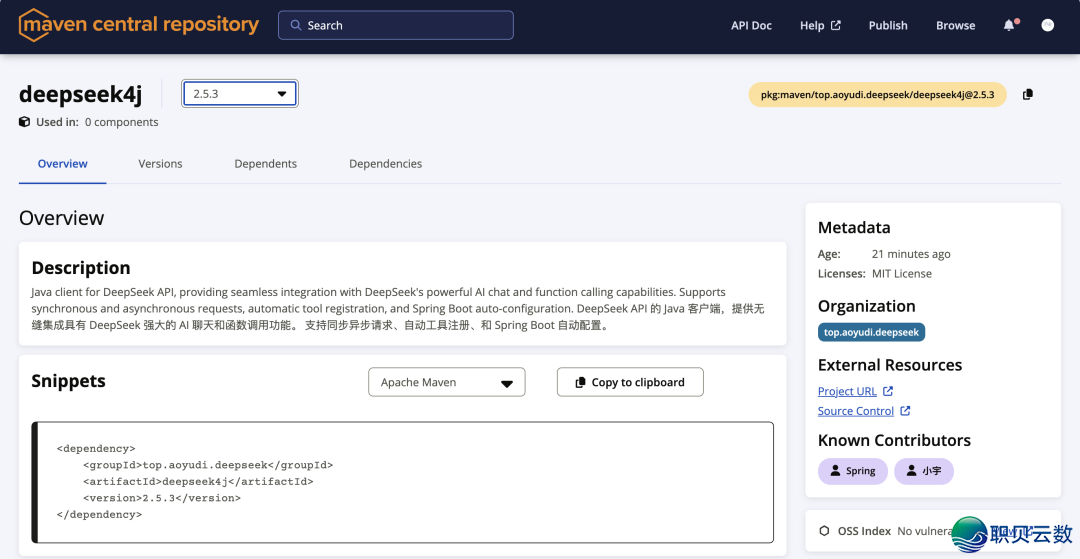Click the search magnifier icon
The height and width of the screenshot is (559, 1080).
(x=295, y=25)
